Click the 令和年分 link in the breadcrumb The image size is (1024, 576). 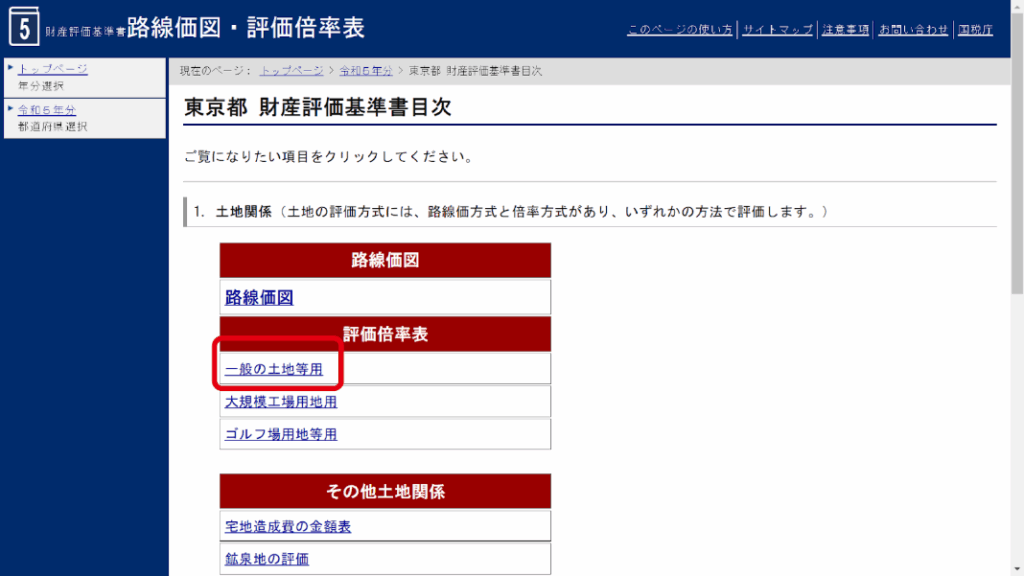pos(365,71)
